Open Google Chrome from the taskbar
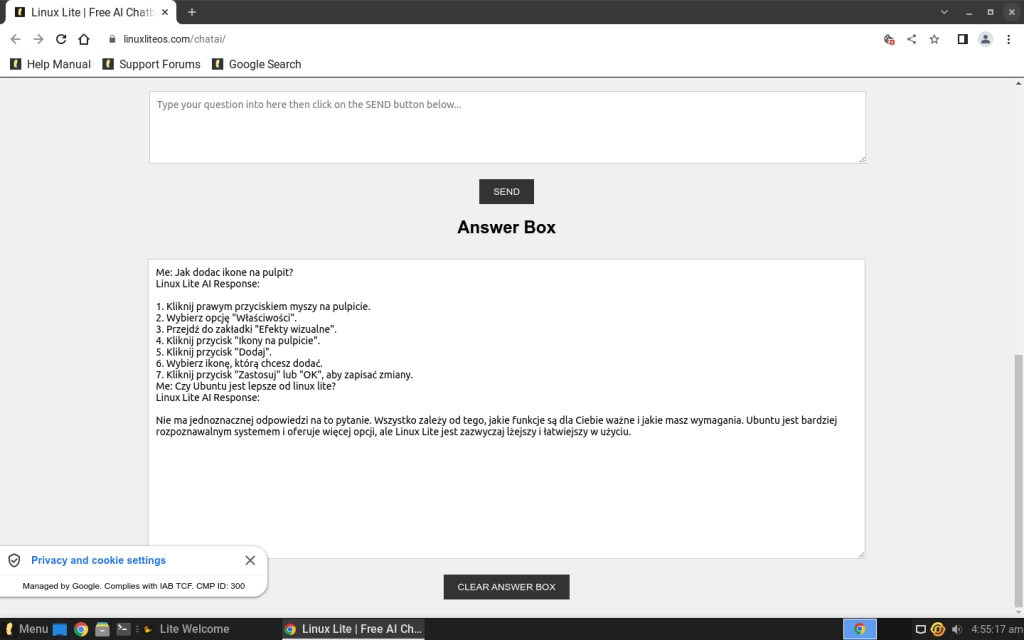Viewport: 1024px width, 640px height. pyautogui.click(x=80, y=629)
